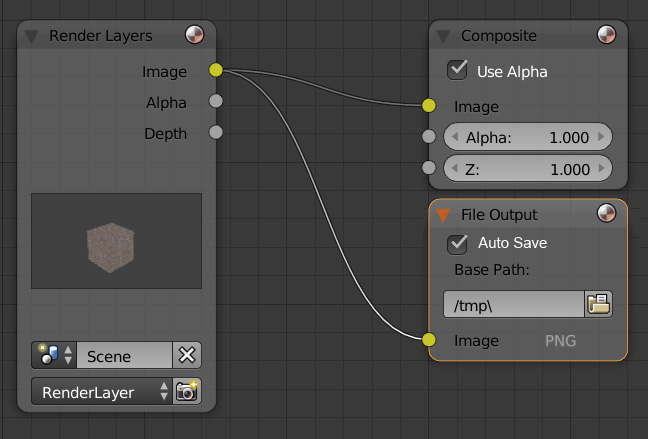Open file browser folder icon for base path

coord(598,305)
